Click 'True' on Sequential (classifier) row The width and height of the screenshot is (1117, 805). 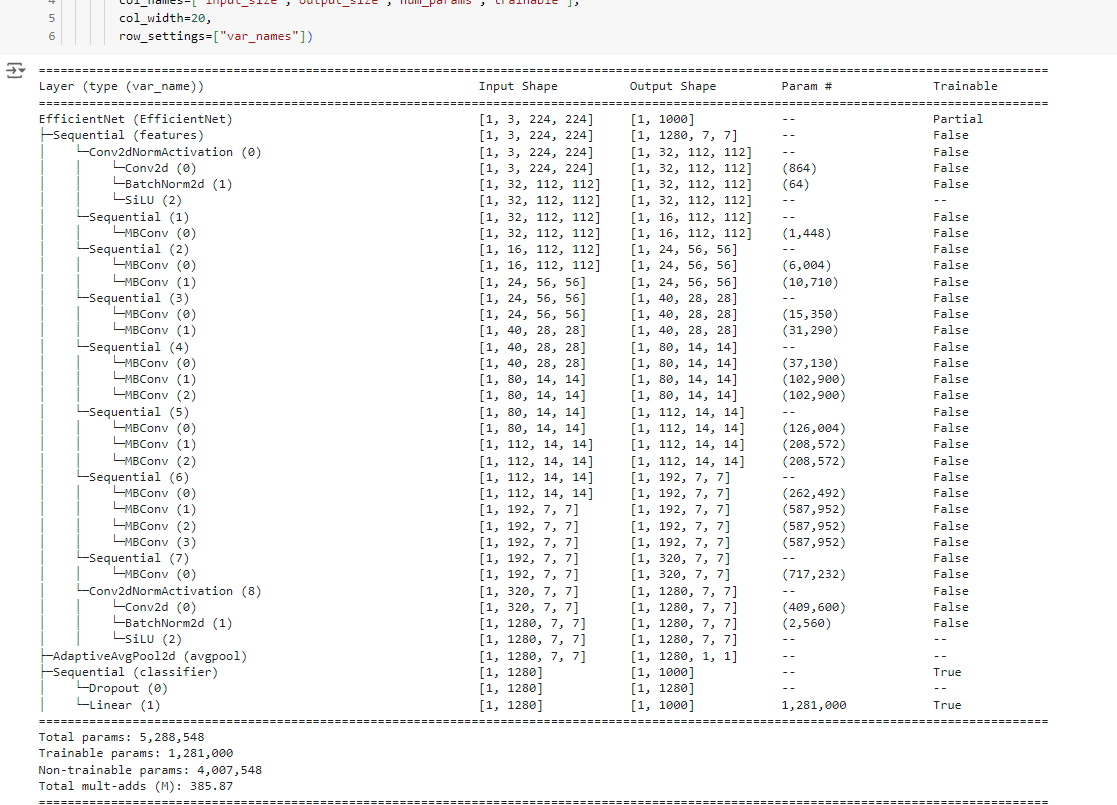point(947,672)
